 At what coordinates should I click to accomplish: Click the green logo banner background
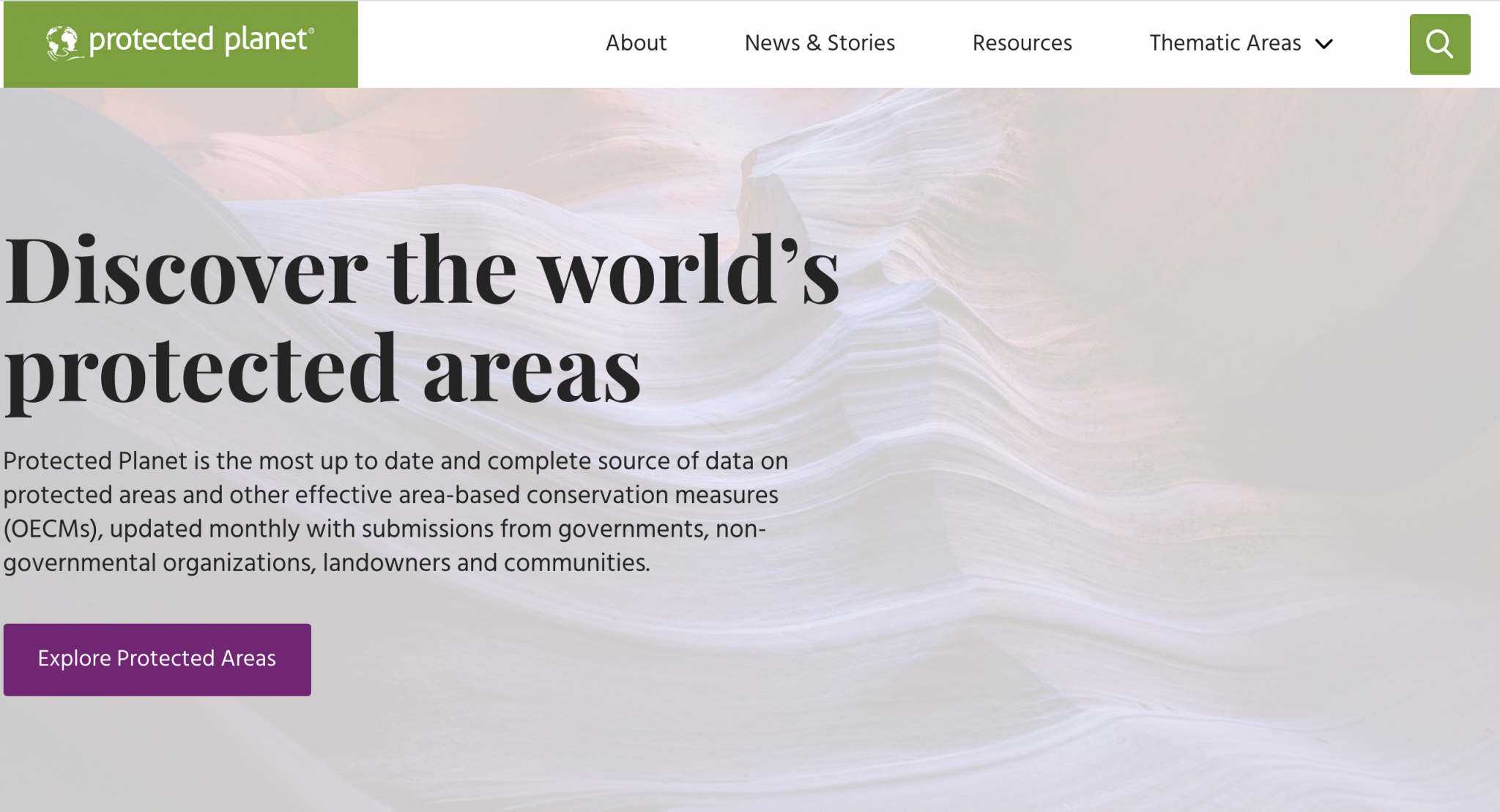(x=180, y=73)
